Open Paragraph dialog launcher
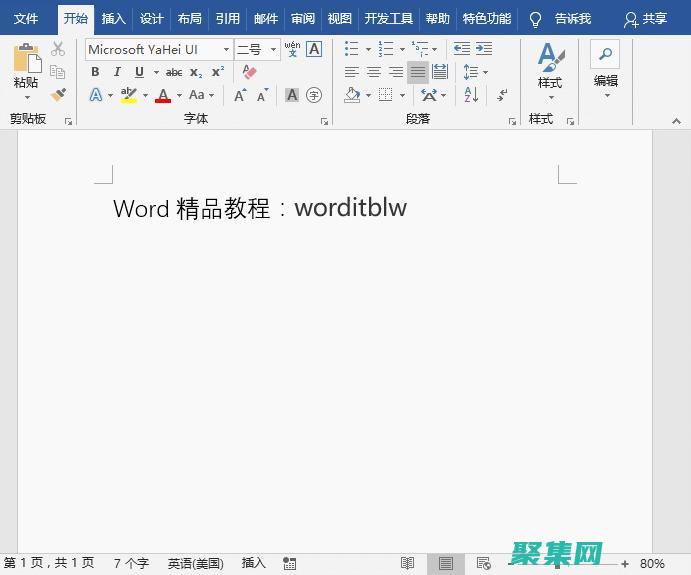Screen dimensions: 691x575 pyautogui.click(x=512, y=122)
